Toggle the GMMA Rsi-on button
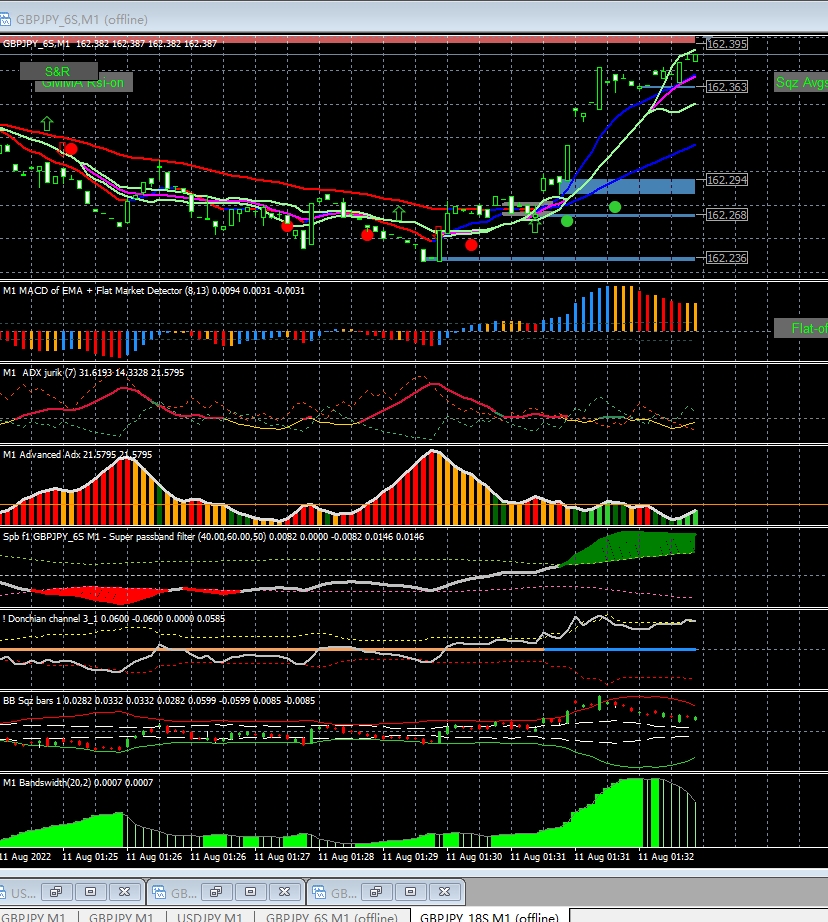This screenshot has width=828, height=922. point(84,84)
